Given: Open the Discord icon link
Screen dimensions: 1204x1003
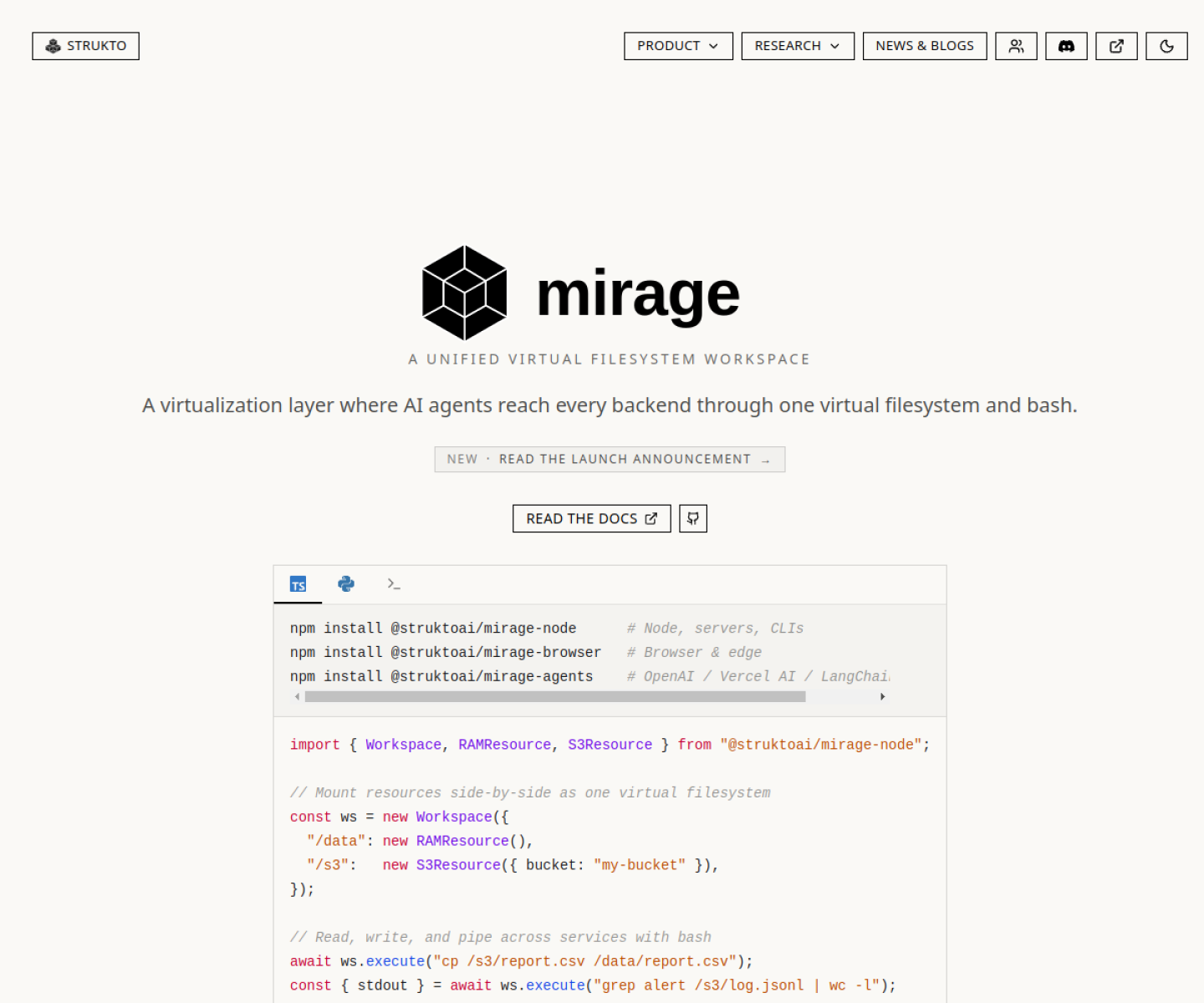Looking at the screenshot, I should tap(1066, 46).
